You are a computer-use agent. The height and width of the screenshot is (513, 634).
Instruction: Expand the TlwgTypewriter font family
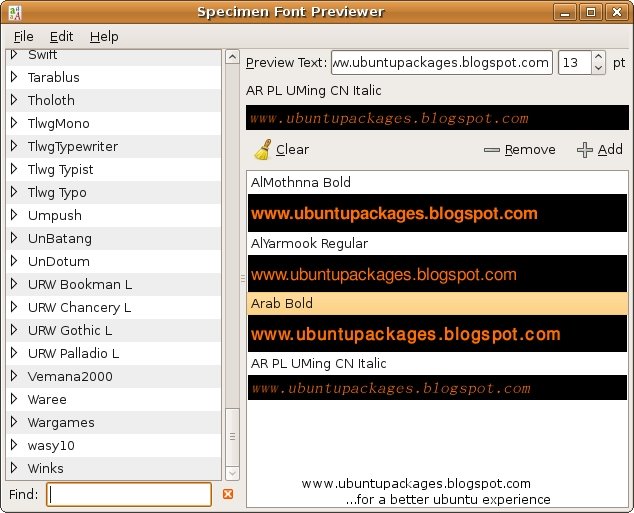pyautogui.click(x=14, y=146)
